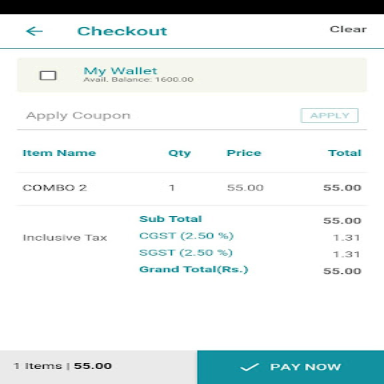The height and width of the screenshot is (384, 384).
Task: Click the CGST (2.50 %) label
Action: [x=186, y=236]
